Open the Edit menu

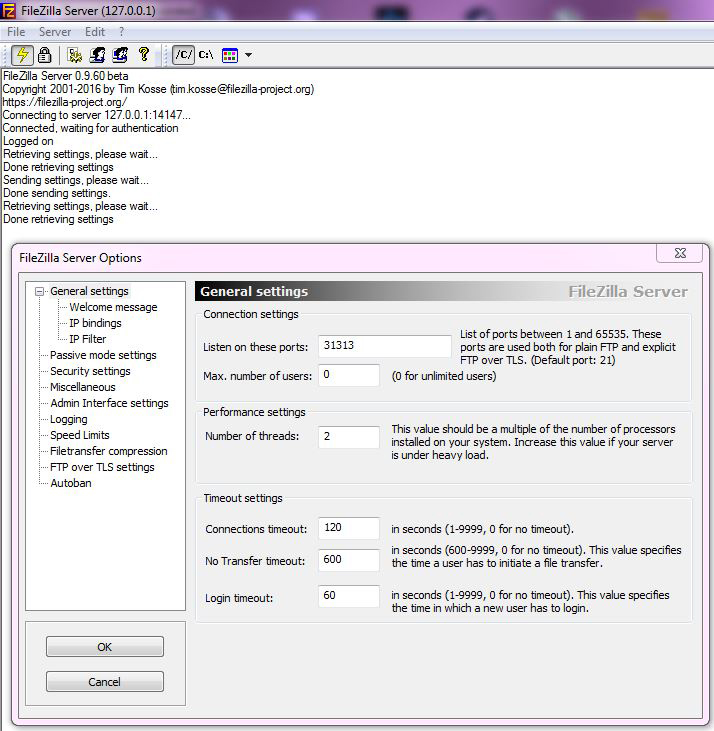point(95,32)
